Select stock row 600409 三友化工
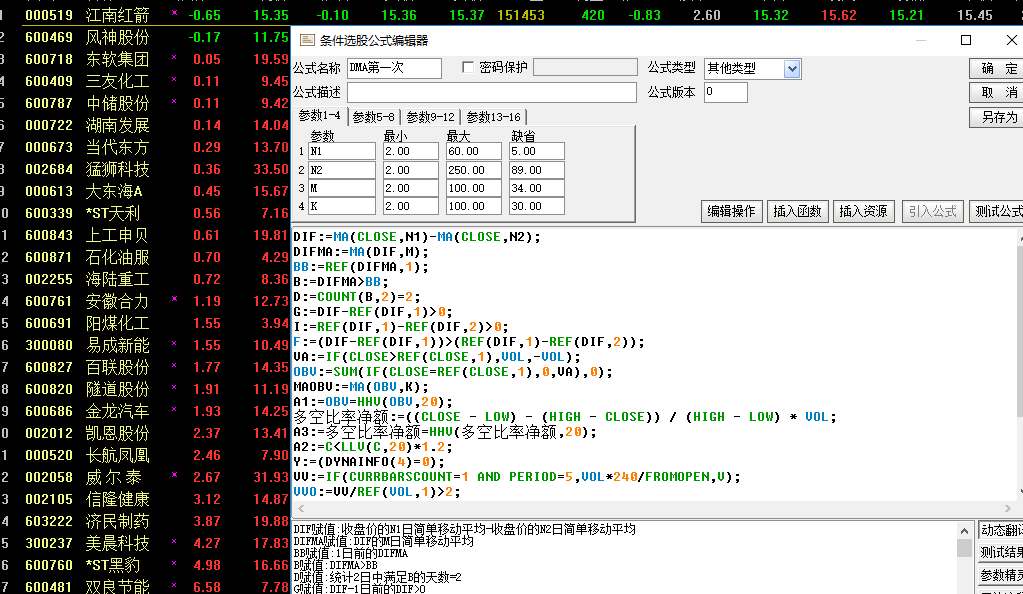Screen dimensions: 1023x594 pyautogui.click(x=145, y=82)
